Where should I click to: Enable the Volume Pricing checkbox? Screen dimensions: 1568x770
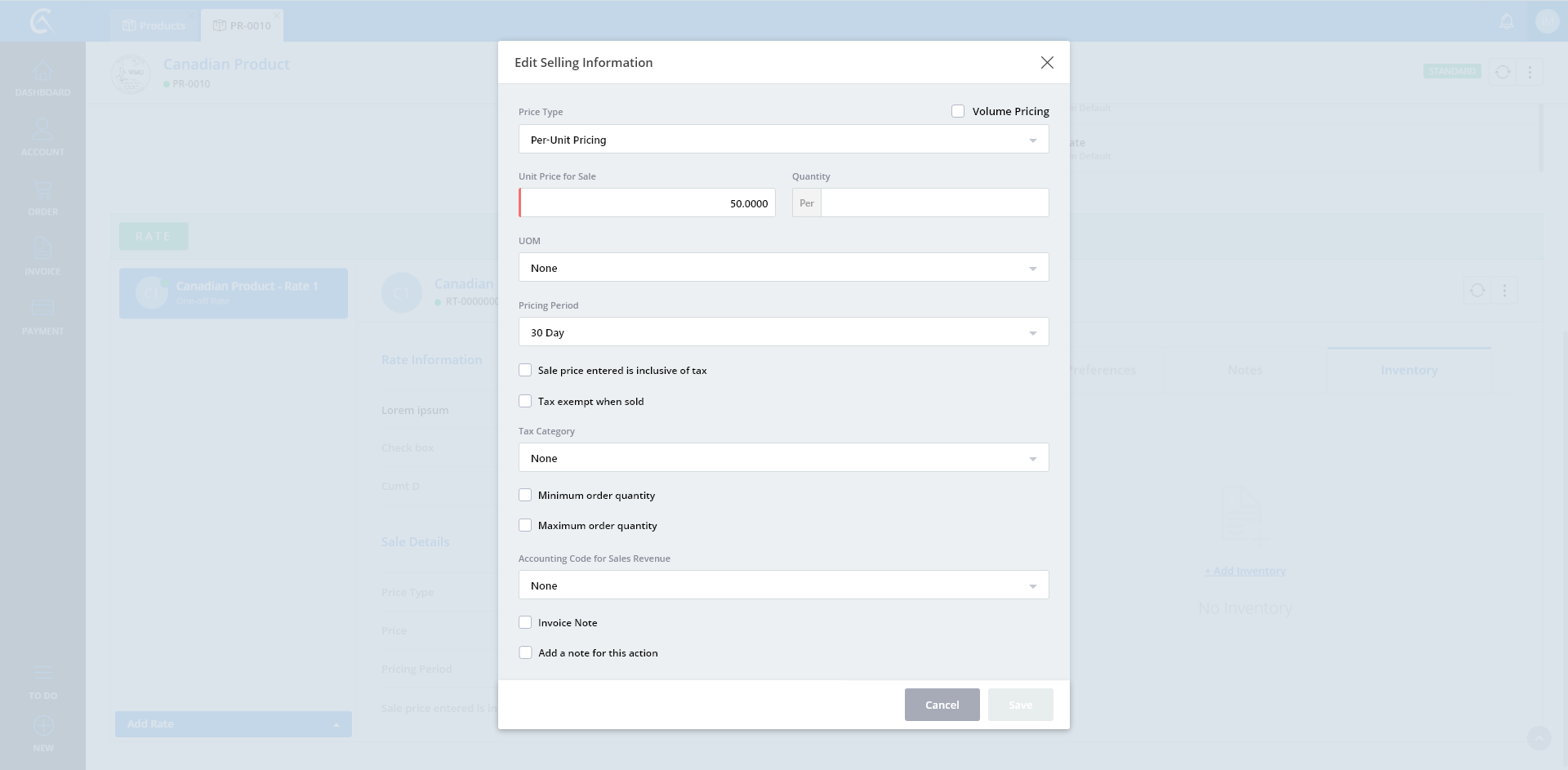pos(958,111)
